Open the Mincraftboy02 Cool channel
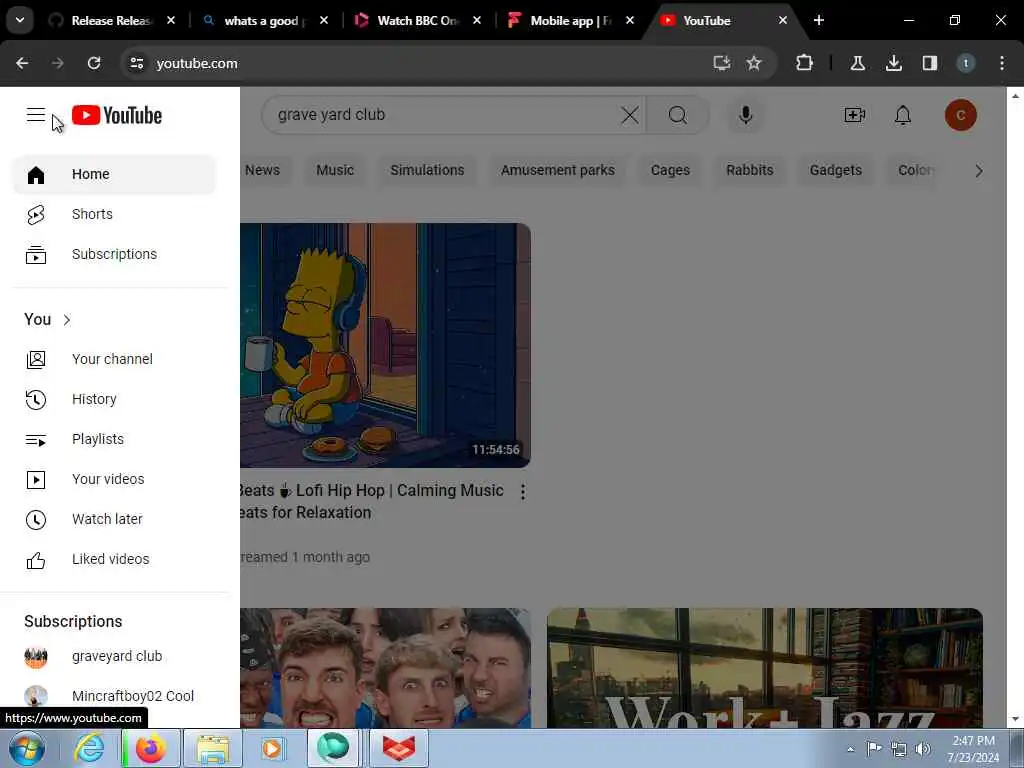The image size is (1024, 768). pos(114,696)
